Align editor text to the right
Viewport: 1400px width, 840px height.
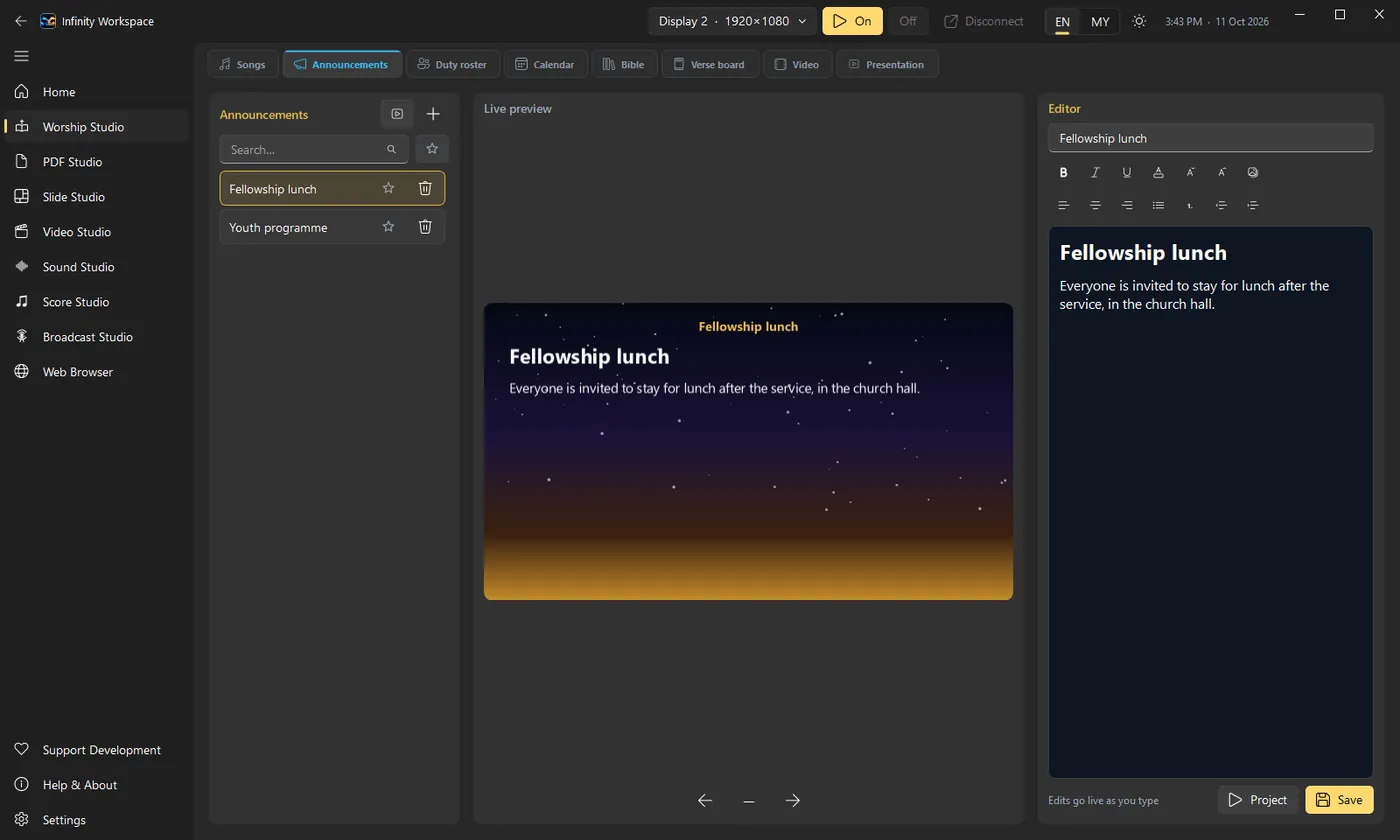pyautogui.click(x=1127, y=205)
